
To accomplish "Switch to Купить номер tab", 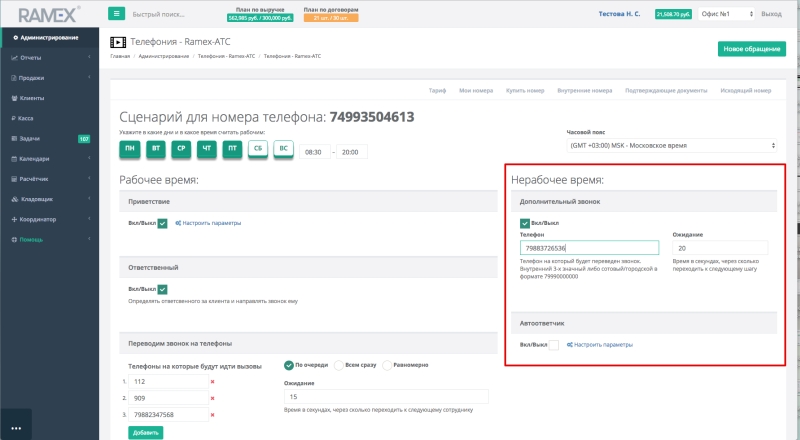I will (x=525, y=91).
